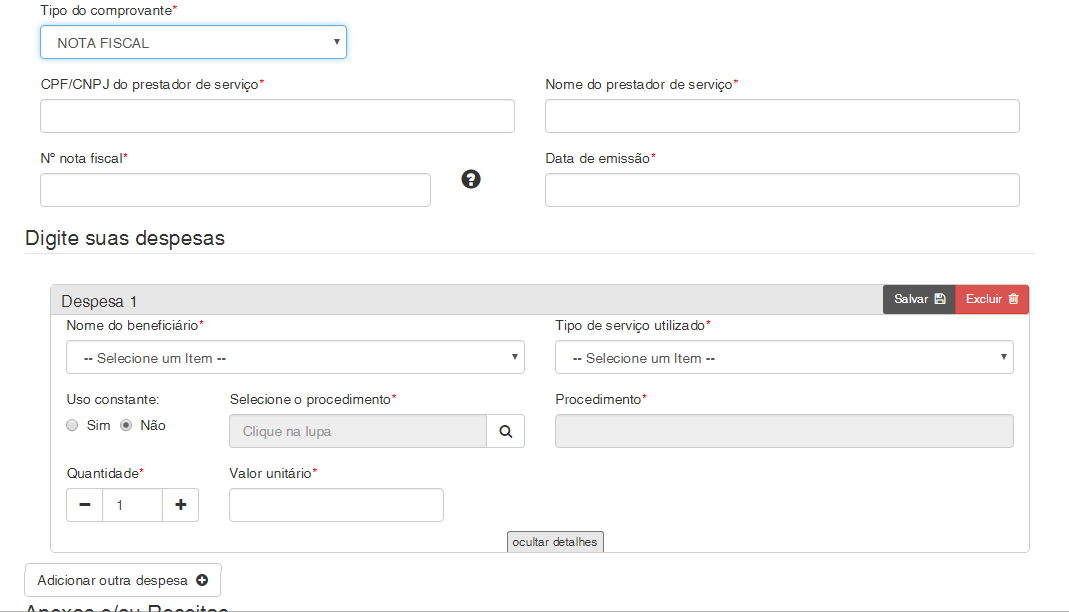Focus the CPF/CNPJ do prestador field
1069x612 pixels.
[277, 116]
